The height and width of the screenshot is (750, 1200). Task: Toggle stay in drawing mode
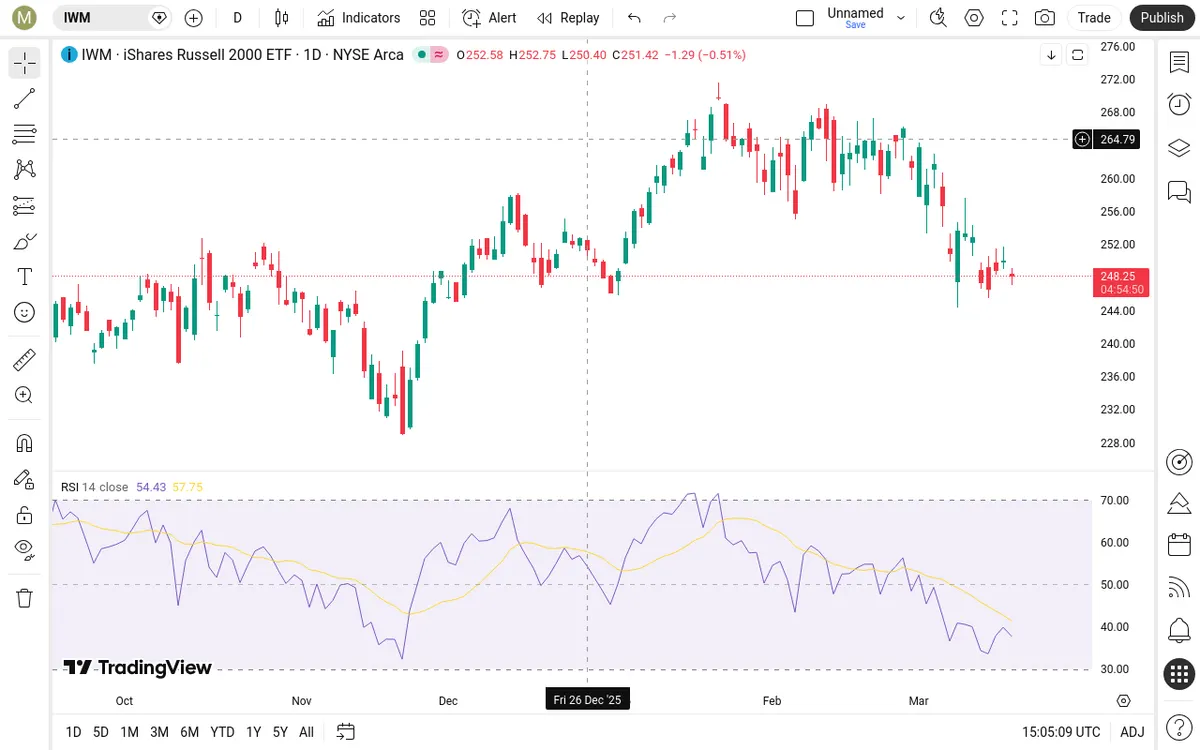point(25,479)
